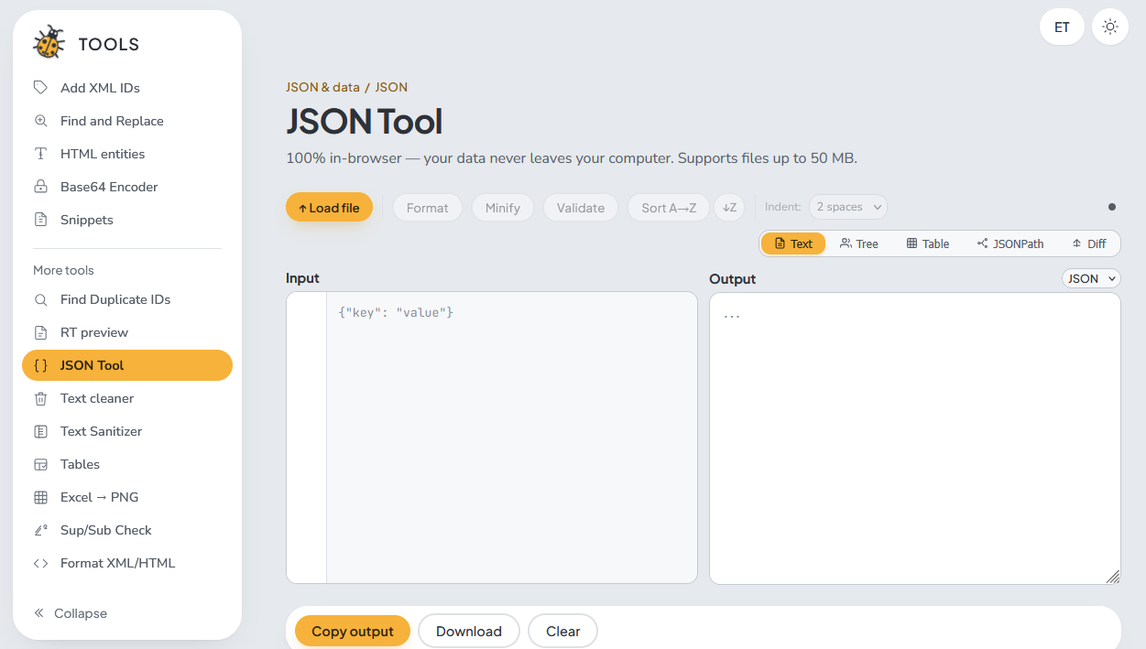1146x649 pixels.
Task: Go to HTML entities tool
Action: (x=127, y=153)
